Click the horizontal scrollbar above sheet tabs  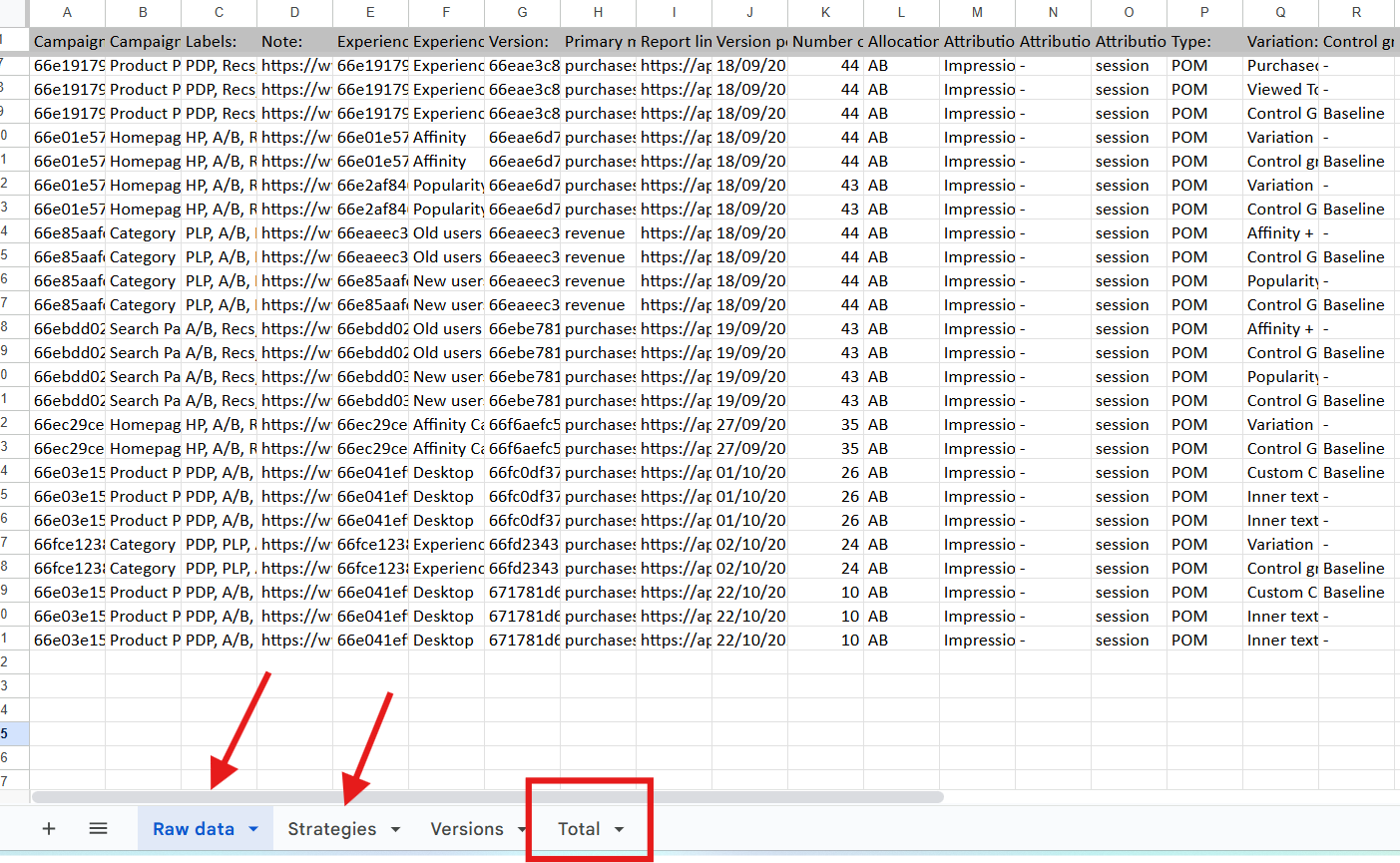coord(487,797)
